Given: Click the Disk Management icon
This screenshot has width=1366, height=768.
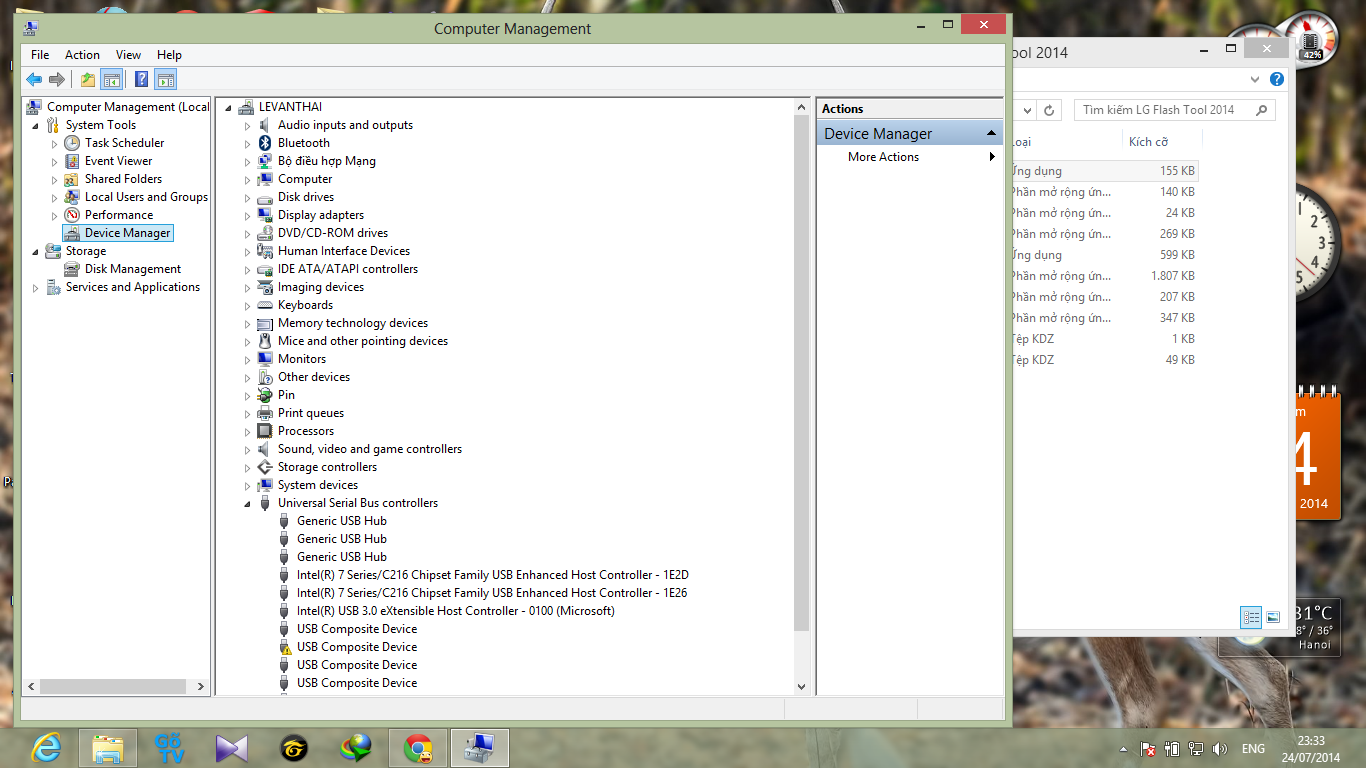Looking at the screenshot, I should 72,269.
